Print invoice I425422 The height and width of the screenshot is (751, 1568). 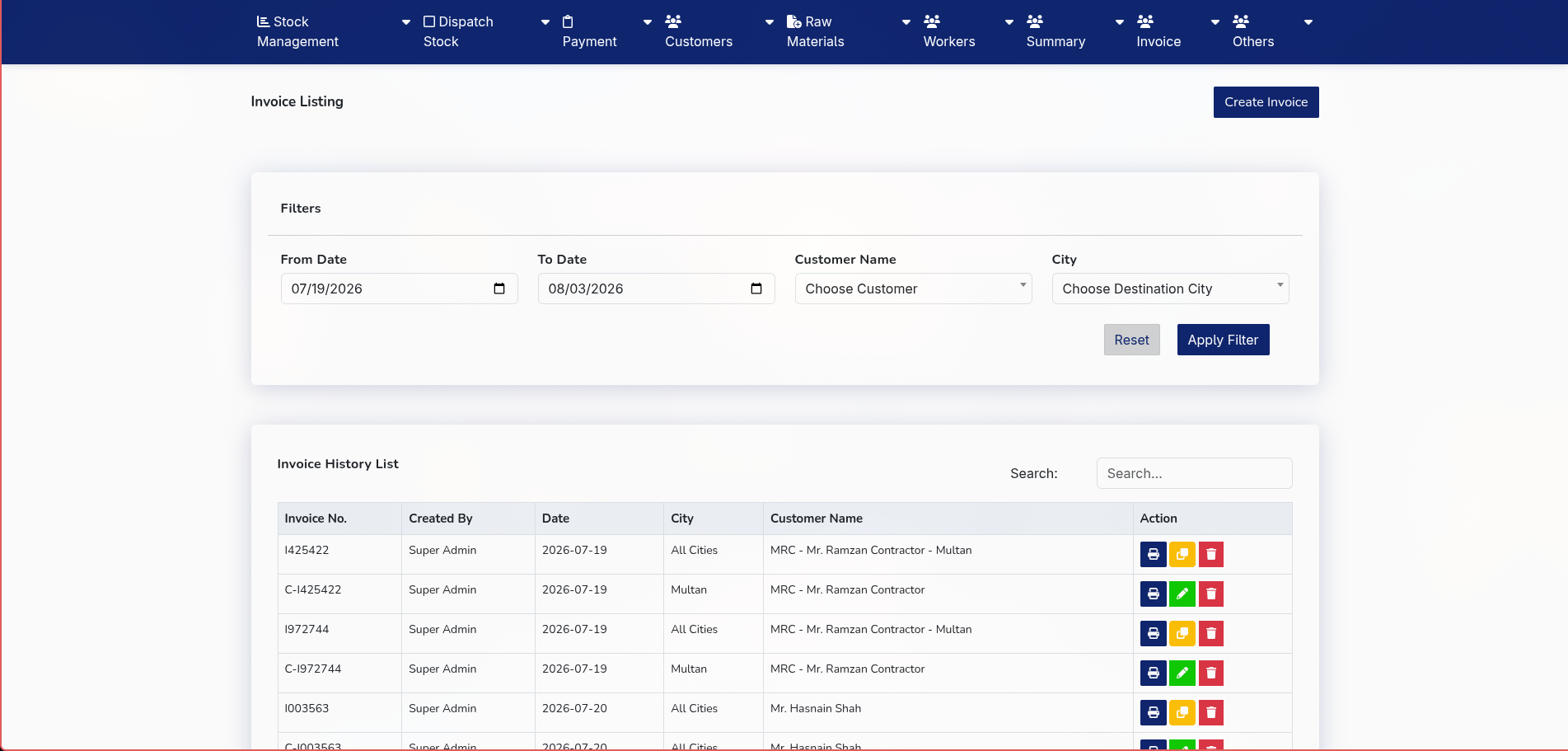click(1153, 554)
